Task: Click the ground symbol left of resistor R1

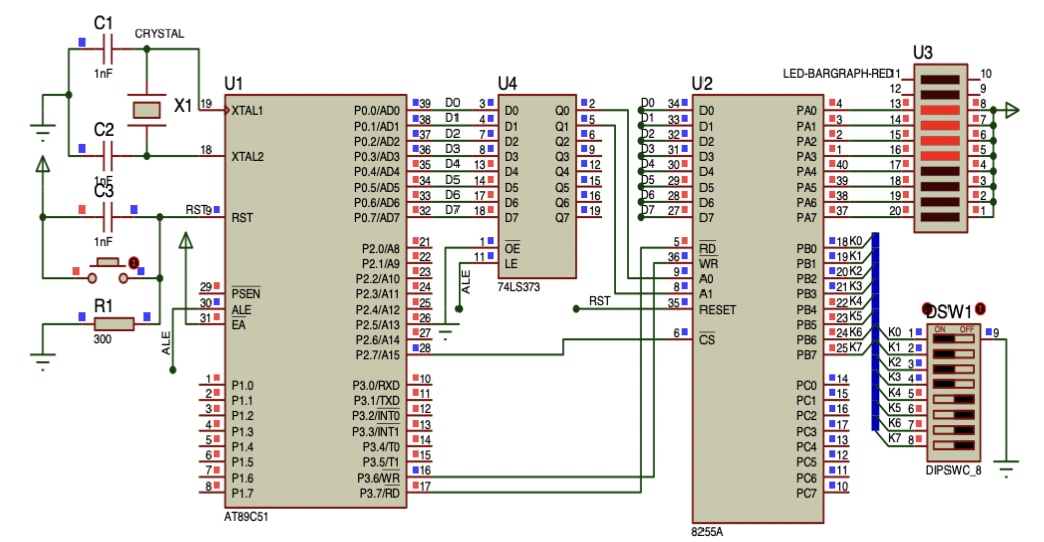Action: pyautogui.click(x=43, y=362)
